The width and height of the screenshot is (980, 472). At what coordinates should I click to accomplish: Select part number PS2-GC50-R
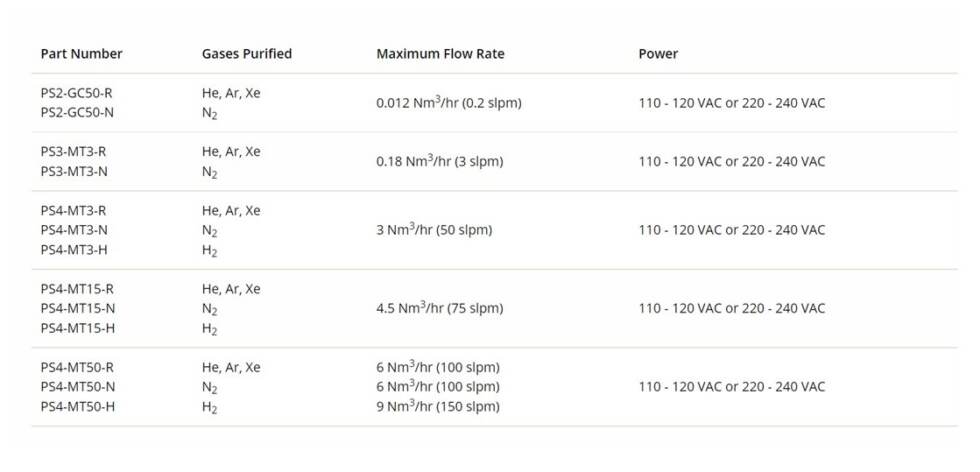(x=77, y=93)
